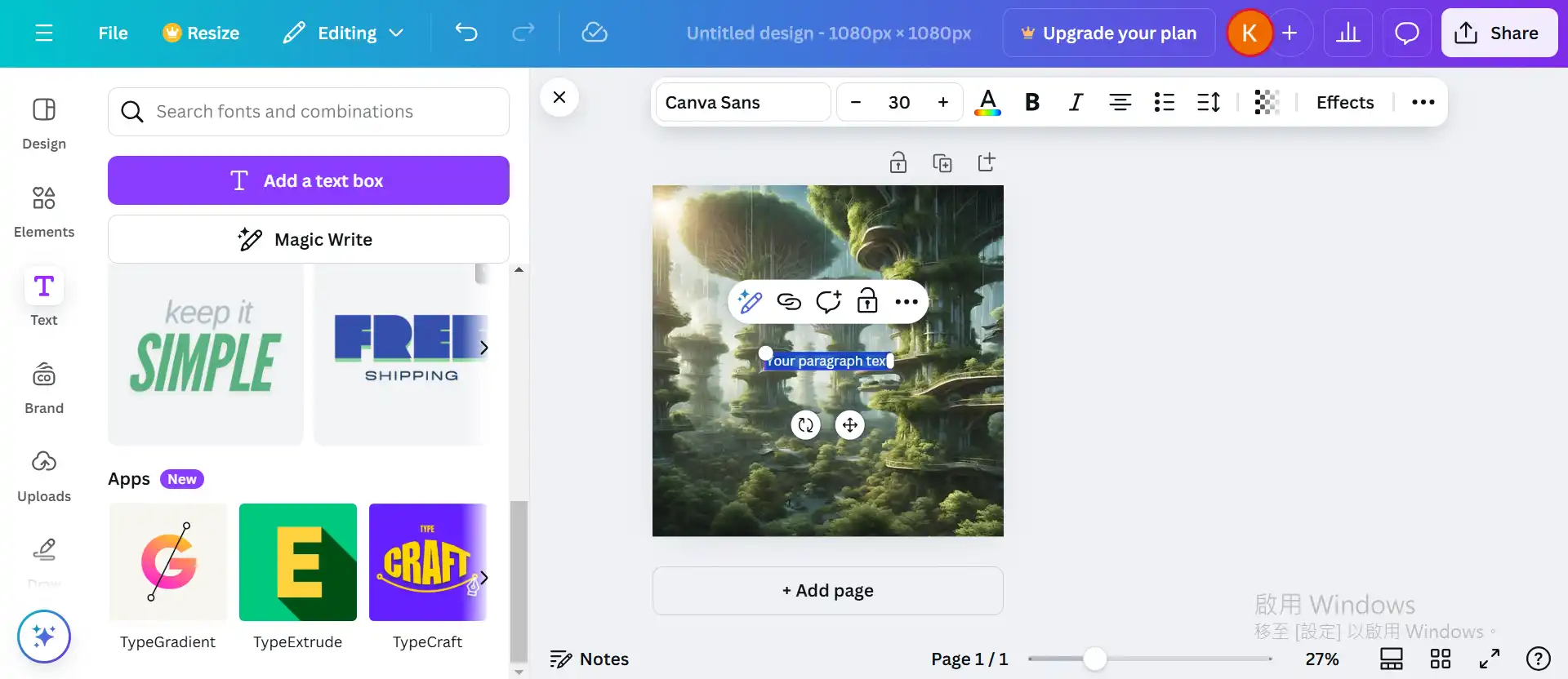Open more toolbar options ellipsis

(1423, 102)
